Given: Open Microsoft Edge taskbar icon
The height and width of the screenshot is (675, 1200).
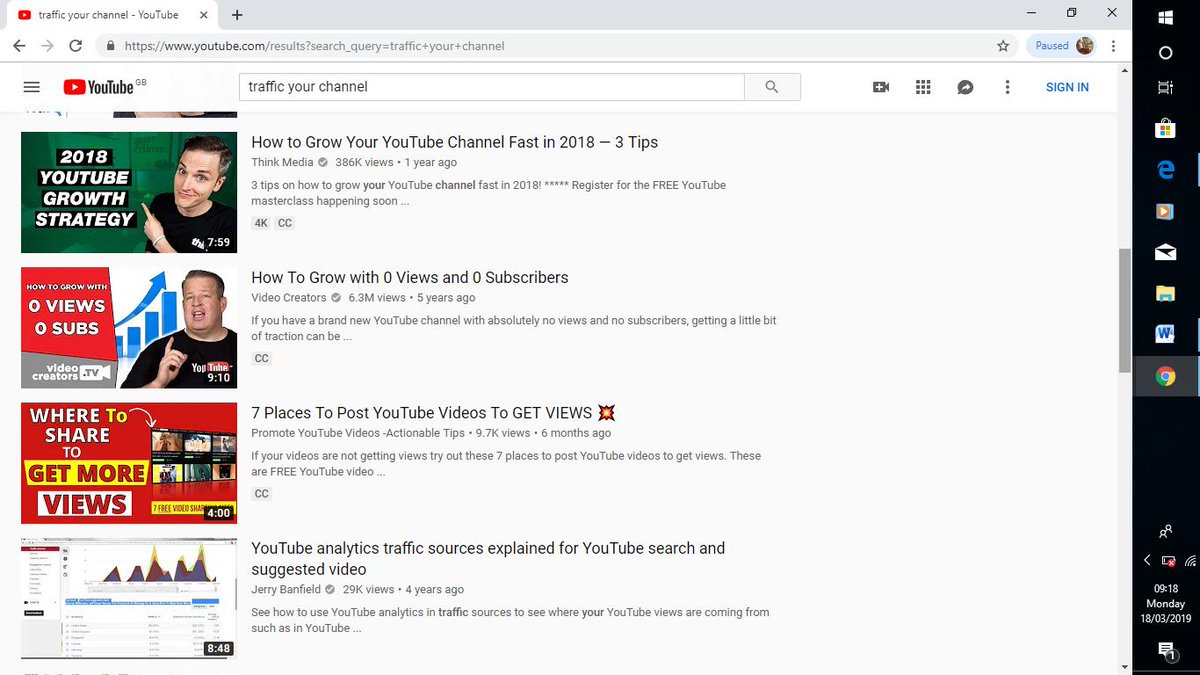Looking at the screenshot, I should 1165,170.
